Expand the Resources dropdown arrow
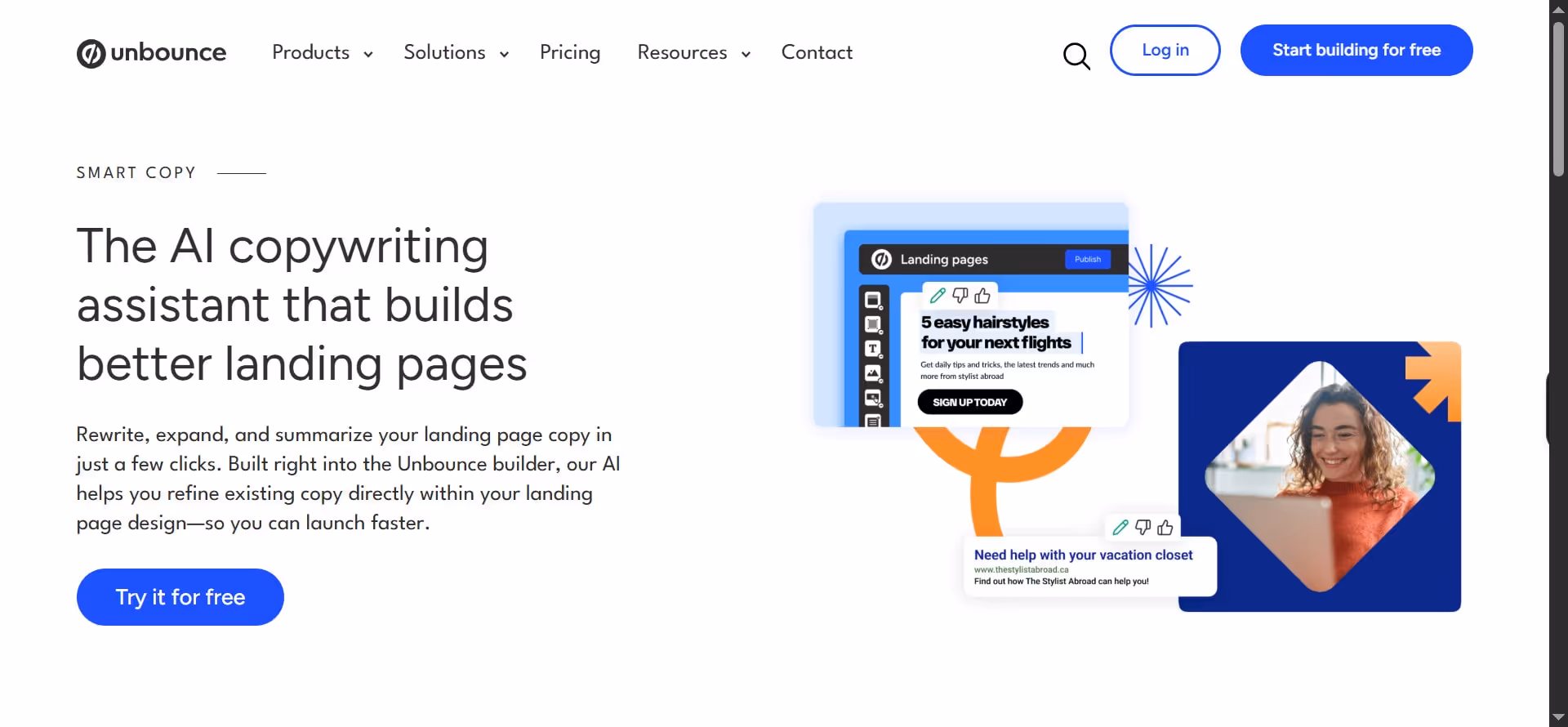1568x727 pixels. tap(746, 55)
